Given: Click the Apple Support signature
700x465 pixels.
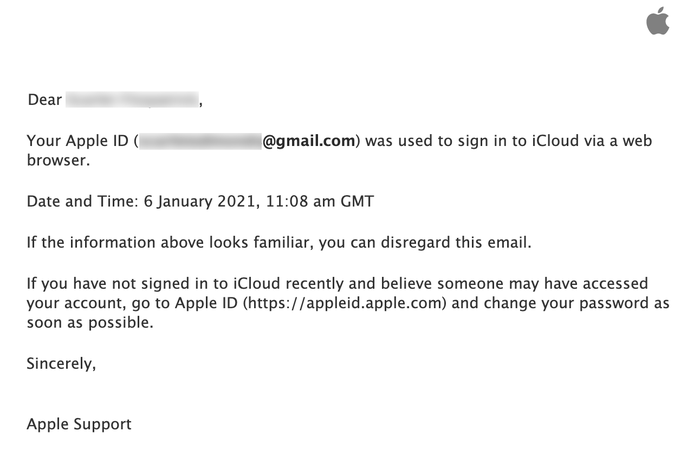Looking at the screenshot, I should tap(79, 424).
